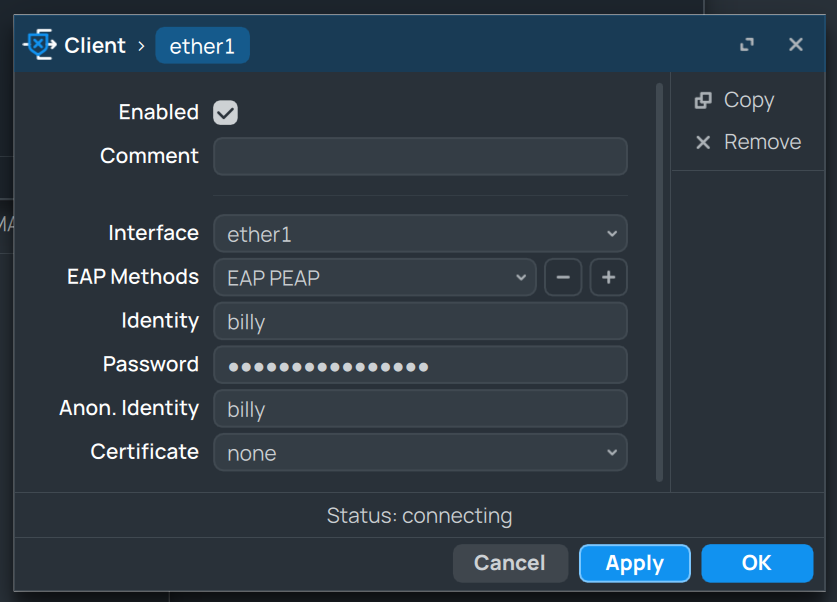Click the Remove X icon
This screenshot has width=837, height=602.
pyautogui.click(x=703, y=143)
